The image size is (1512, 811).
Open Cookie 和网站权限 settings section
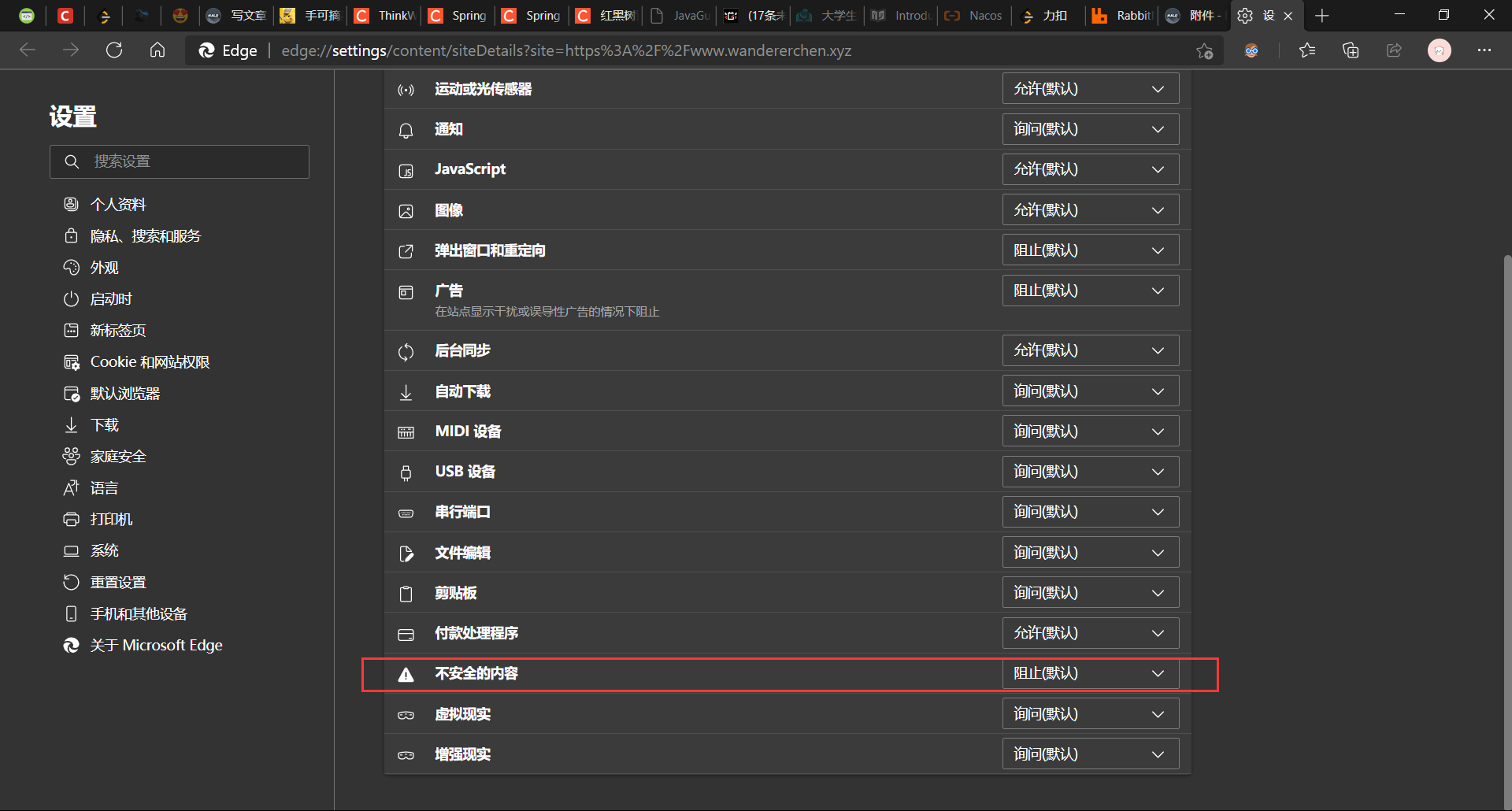[136, 362]
